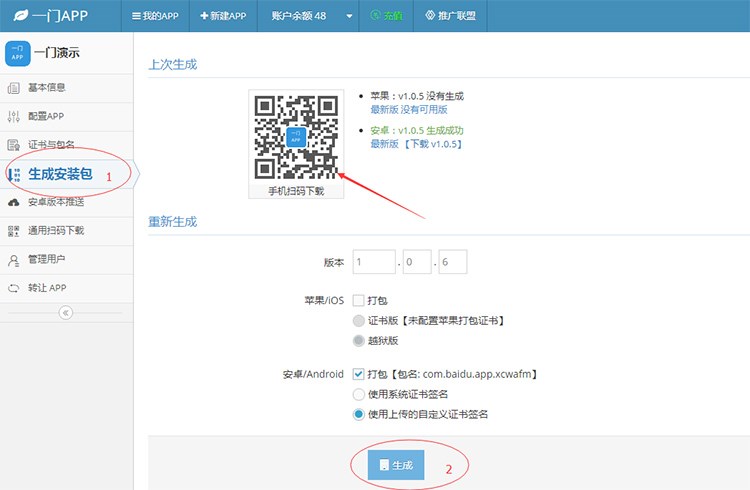
Task: Open 管理用户 in the sidebar
Action: point(66,260)
